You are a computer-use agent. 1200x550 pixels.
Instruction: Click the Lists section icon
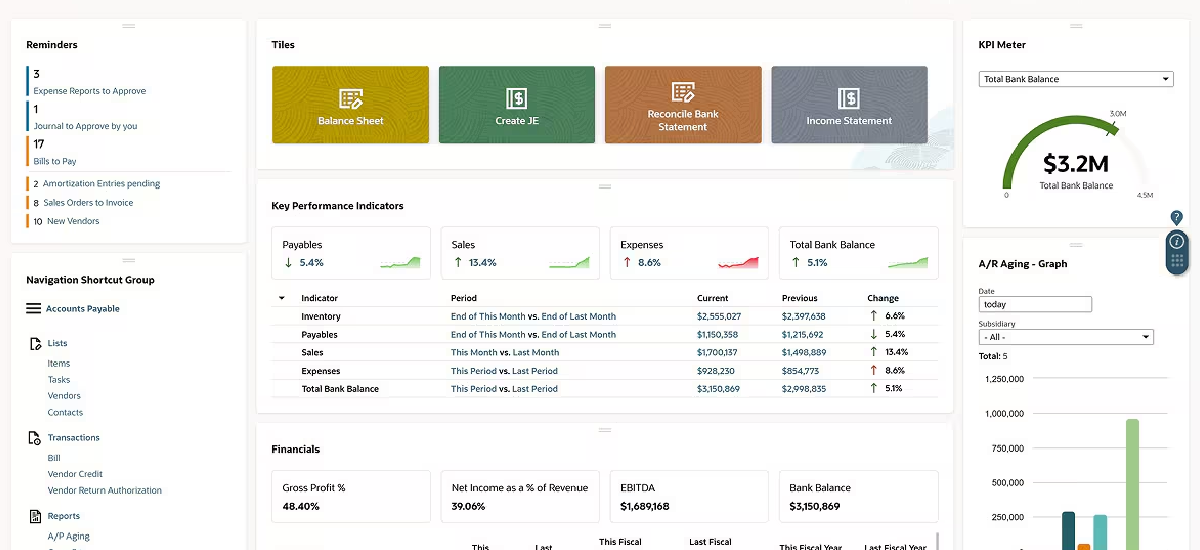click(35, 343)
